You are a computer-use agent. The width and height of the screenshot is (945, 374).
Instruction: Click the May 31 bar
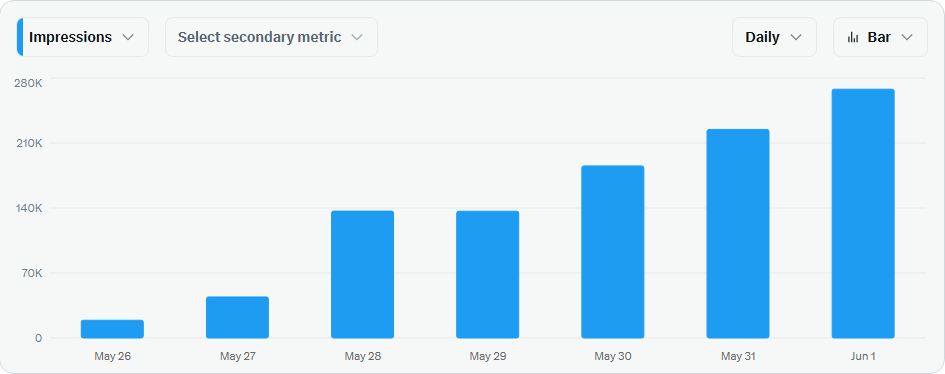point(738,234)
